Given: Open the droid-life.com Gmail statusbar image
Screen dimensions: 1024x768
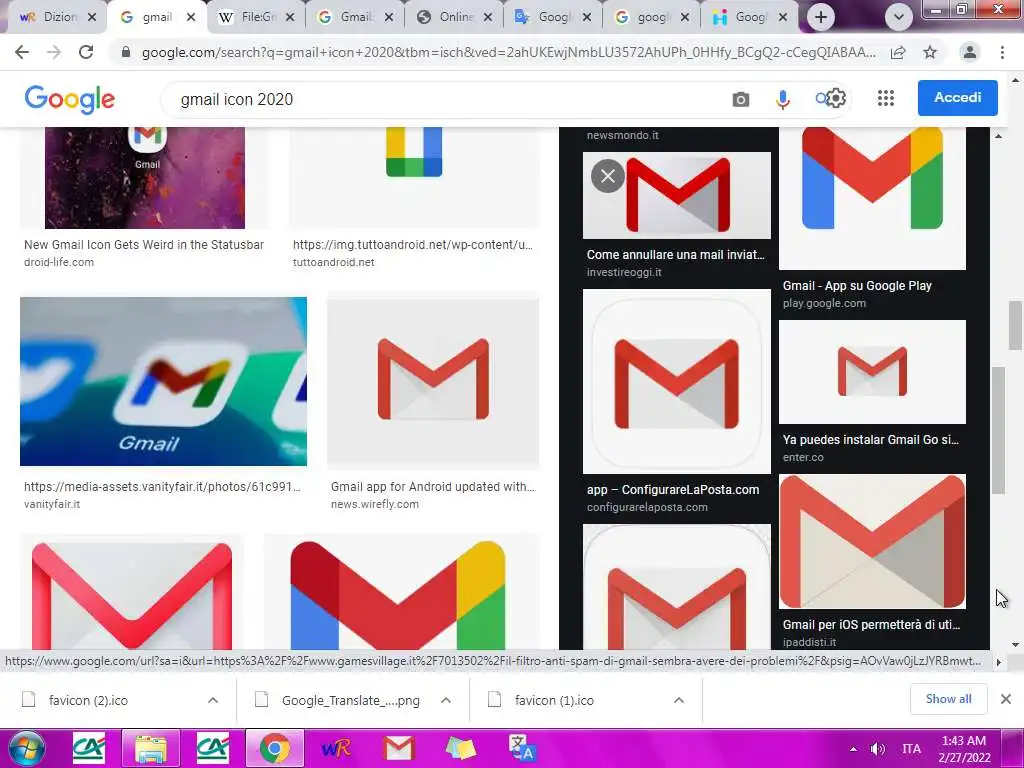Looking at the screenshot, I should [145, 177].
